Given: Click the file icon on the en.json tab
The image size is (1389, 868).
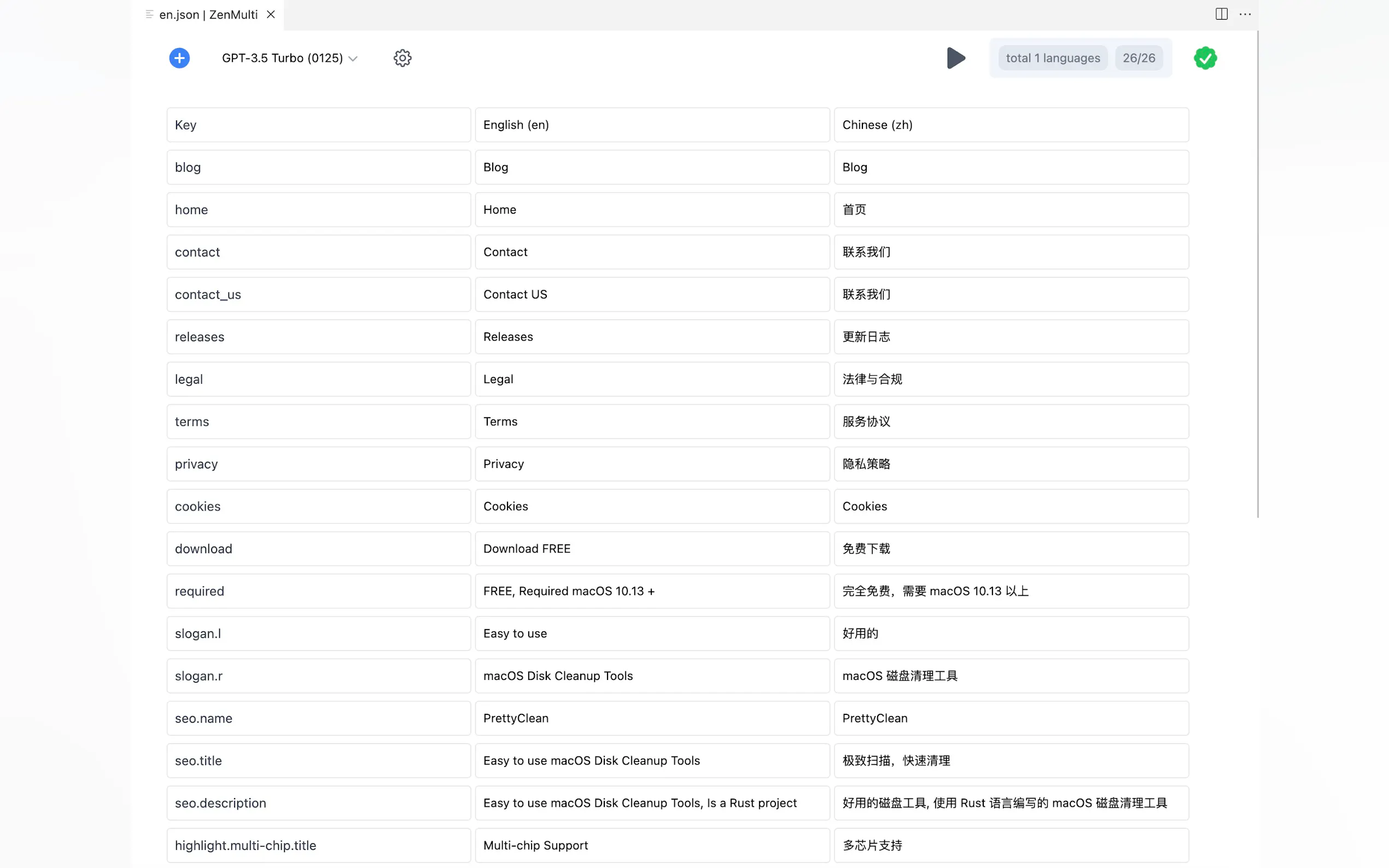Looking at the screenshot, I should coord(149,14).
